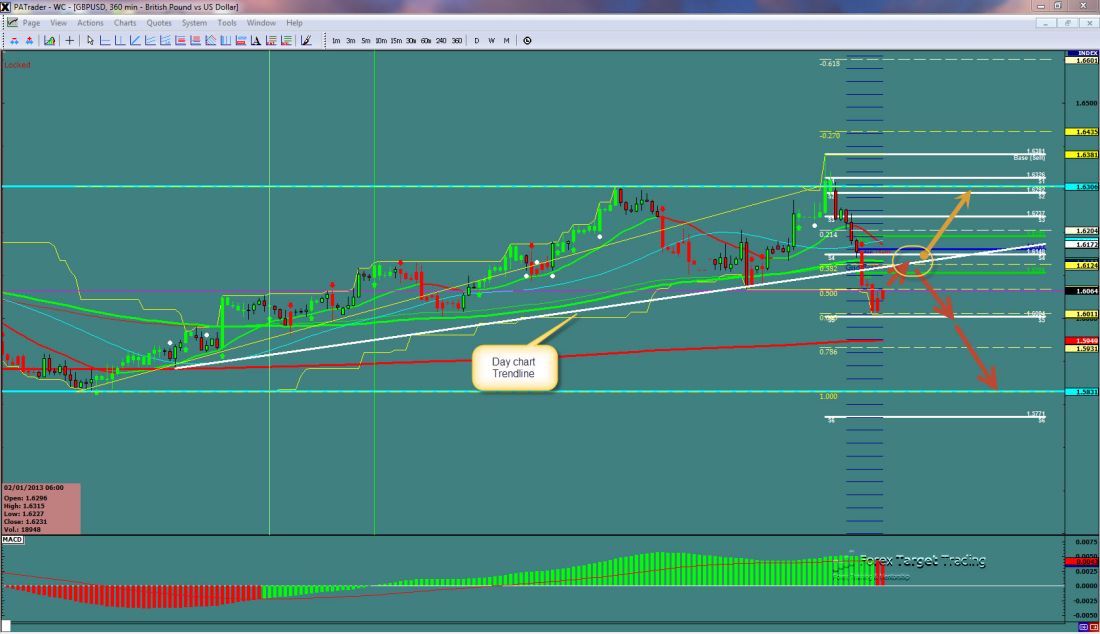Activate the crosshair cursor tool

[x=69, y=40]
